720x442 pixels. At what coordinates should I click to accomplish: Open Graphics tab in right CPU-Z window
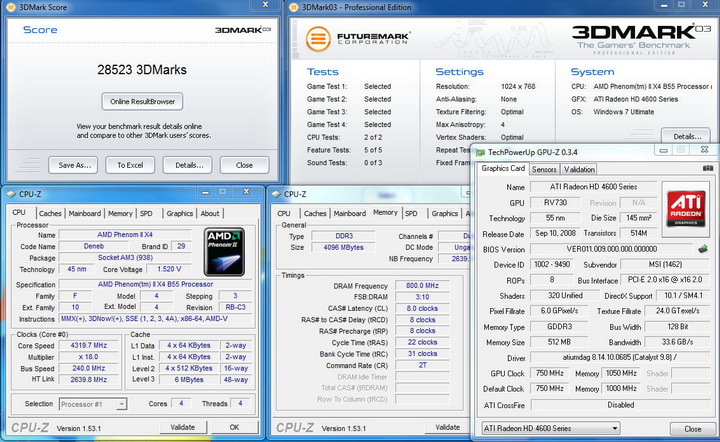click(444, 213)
